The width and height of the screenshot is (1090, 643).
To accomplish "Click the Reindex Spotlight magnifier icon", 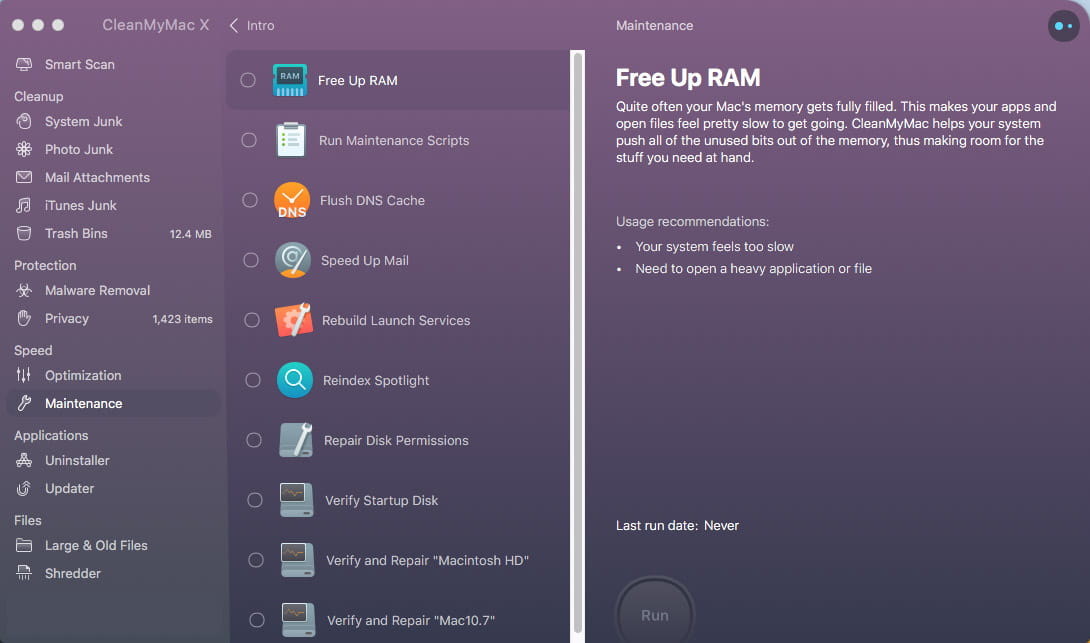I will 295,380.
